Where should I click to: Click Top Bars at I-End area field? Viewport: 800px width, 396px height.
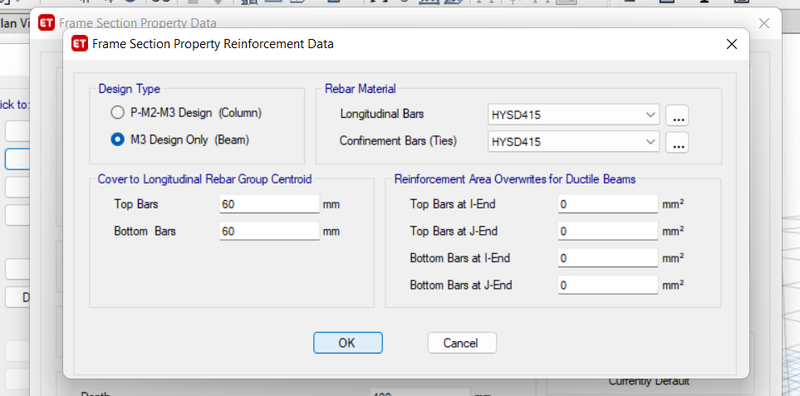click(608, 204)
